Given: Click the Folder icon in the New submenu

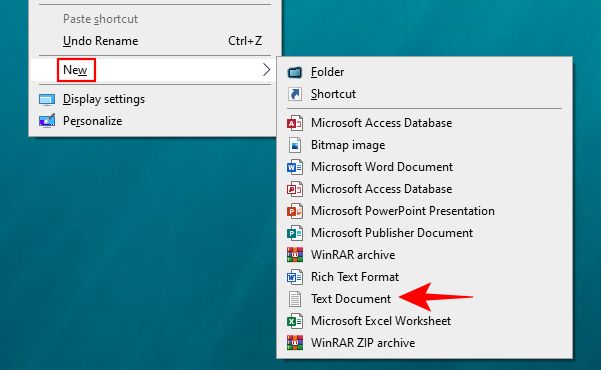Looking at the screenshot, I should click(295, 72).
